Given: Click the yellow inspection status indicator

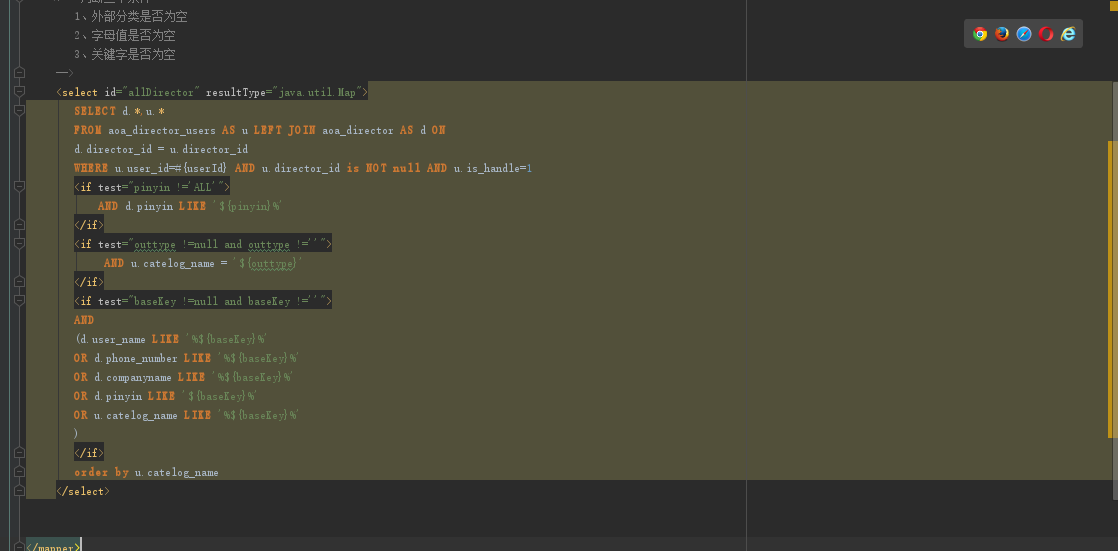Looking at the screenshot, I should [x=1112, y=5].
